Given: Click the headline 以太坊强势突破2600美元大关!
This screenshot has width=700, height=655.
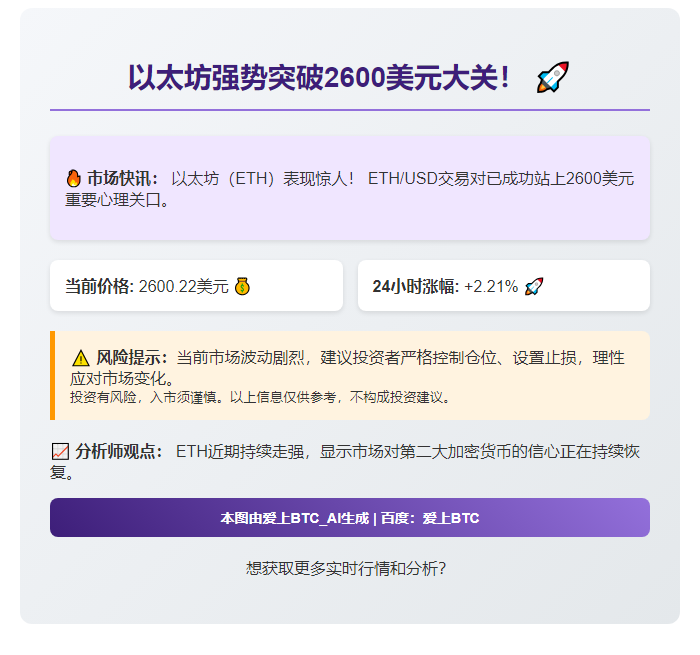Looking at the screenshot, I should point(319,78).
